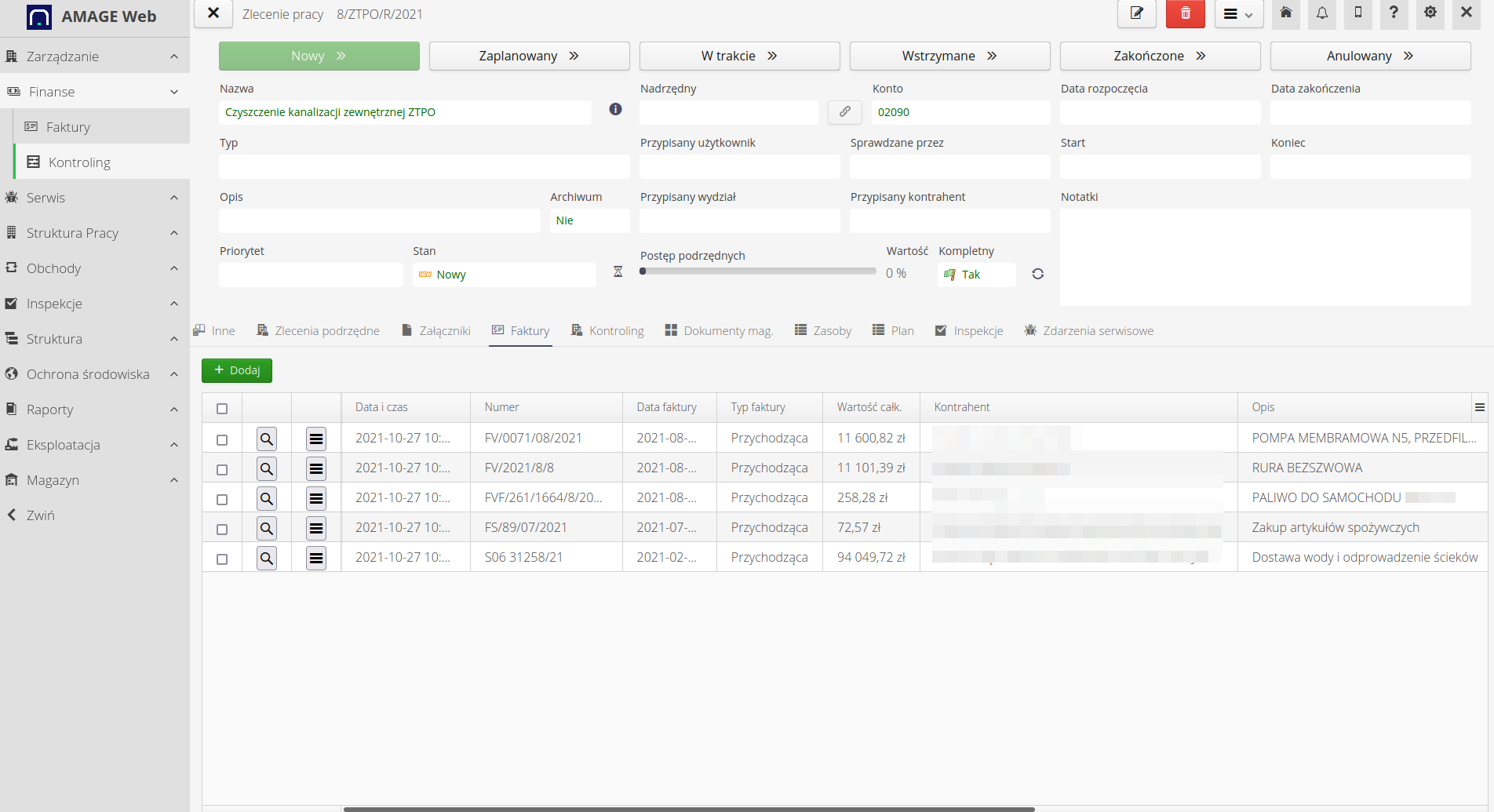Screen dimensions: 1494x812
Task: Refresh the Kompletny status with circular arrows icon
Action: 1037,274
